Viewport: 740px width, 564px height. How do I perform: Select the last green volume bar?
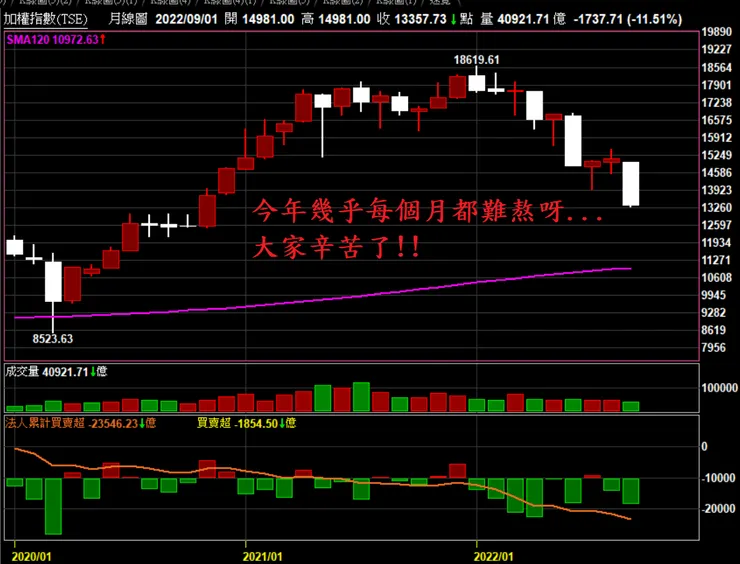(x=631, y=406)
